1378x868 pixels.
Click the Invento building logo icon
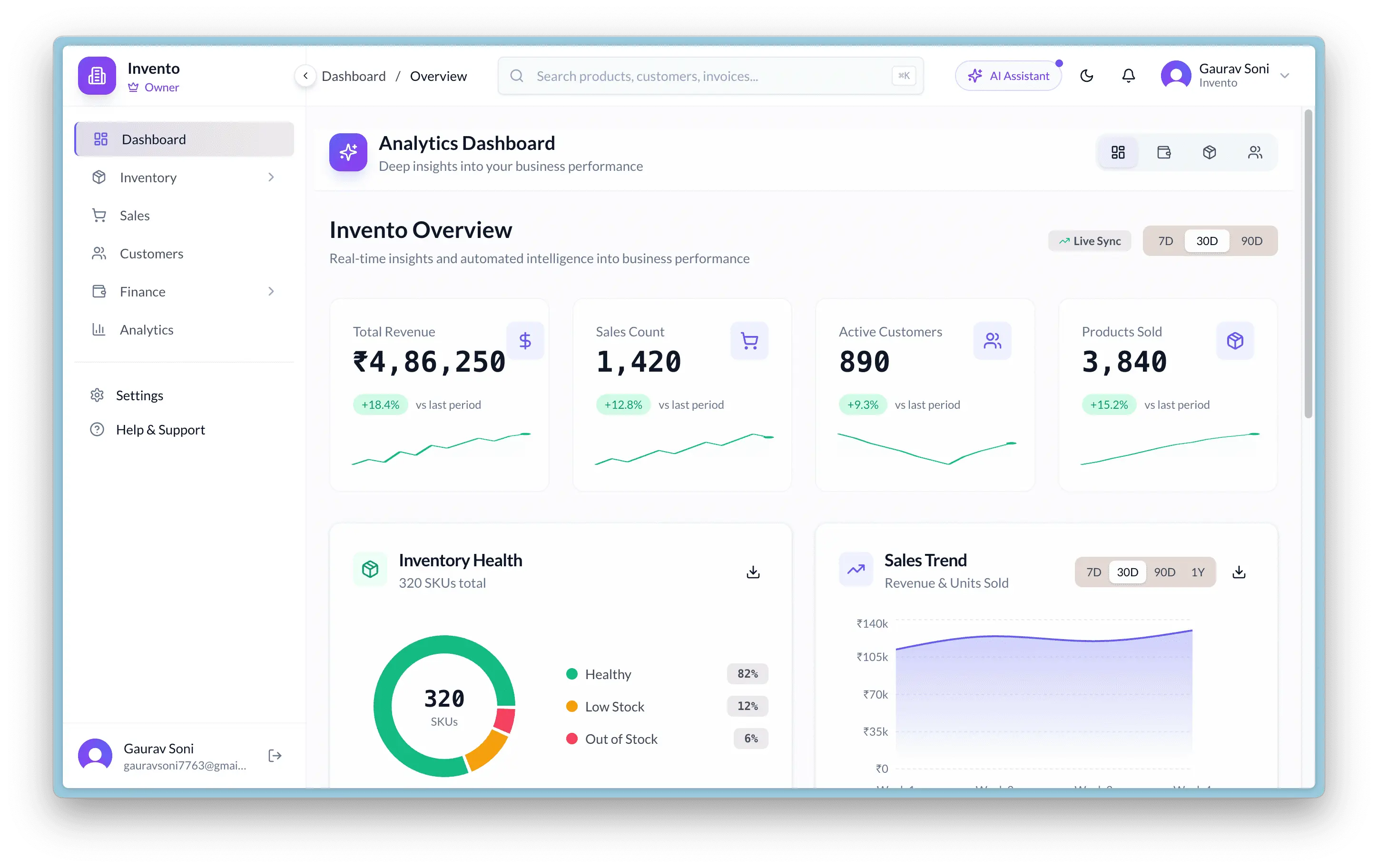click(x=97, y=76)
